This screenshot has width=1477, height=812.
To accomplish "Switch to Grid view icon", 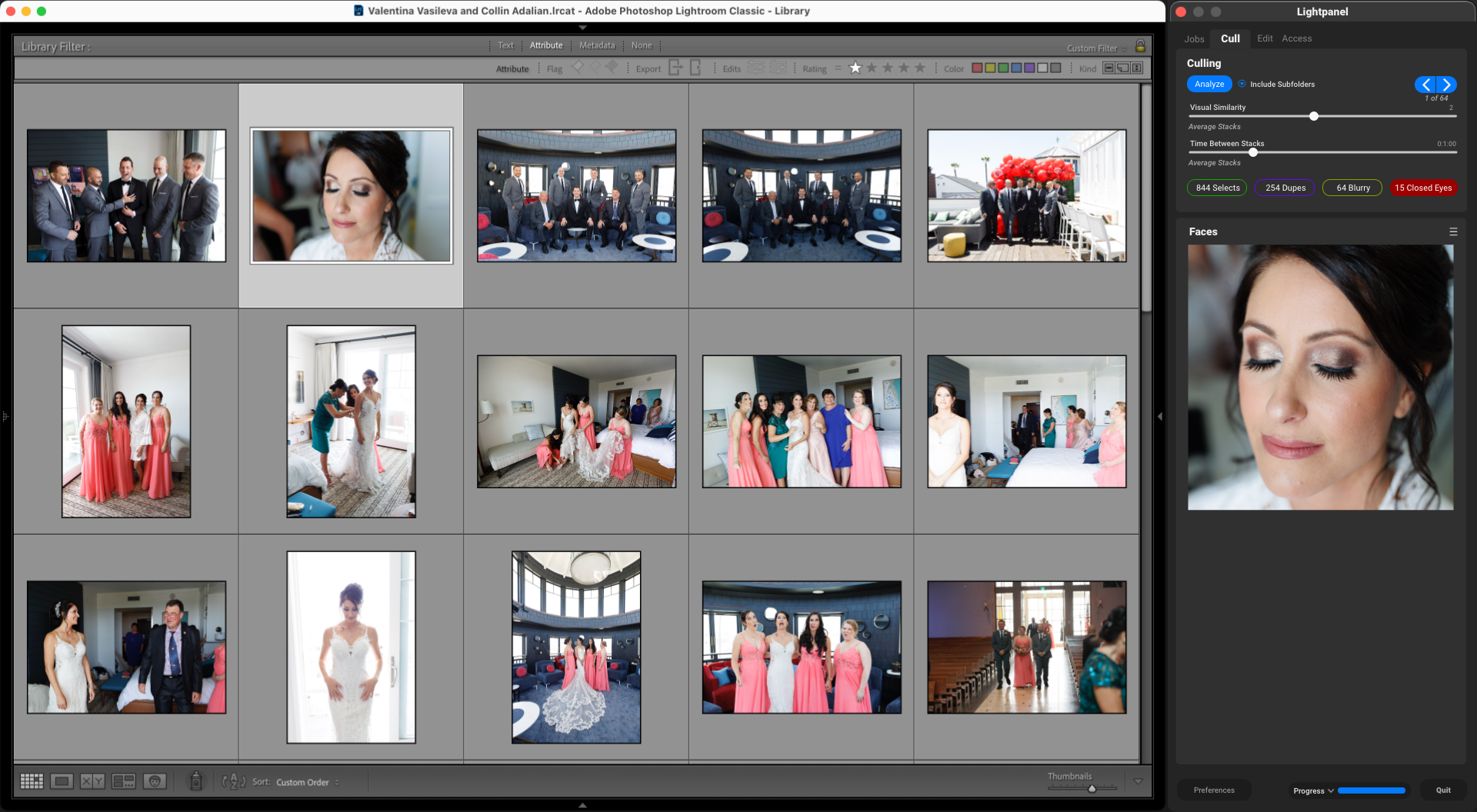I will 32,781.
